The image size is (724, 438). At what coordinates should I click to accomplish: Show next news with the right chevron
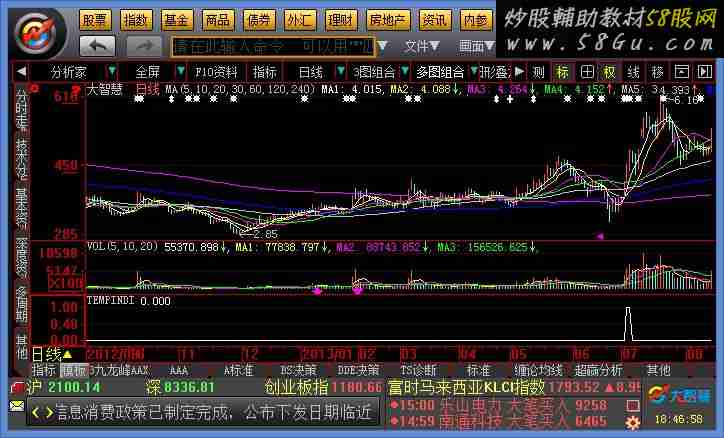49,413
